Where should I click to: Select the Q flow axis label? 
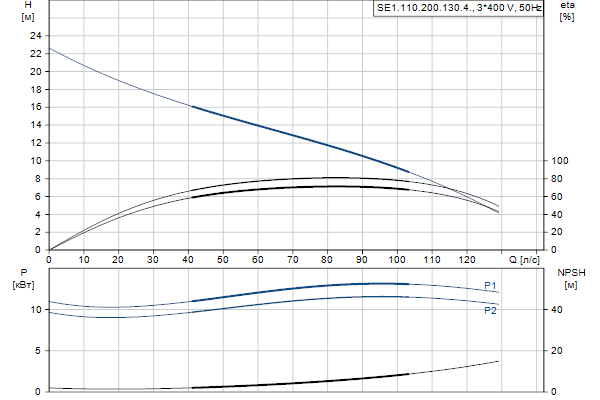click(x=517, y=260)
